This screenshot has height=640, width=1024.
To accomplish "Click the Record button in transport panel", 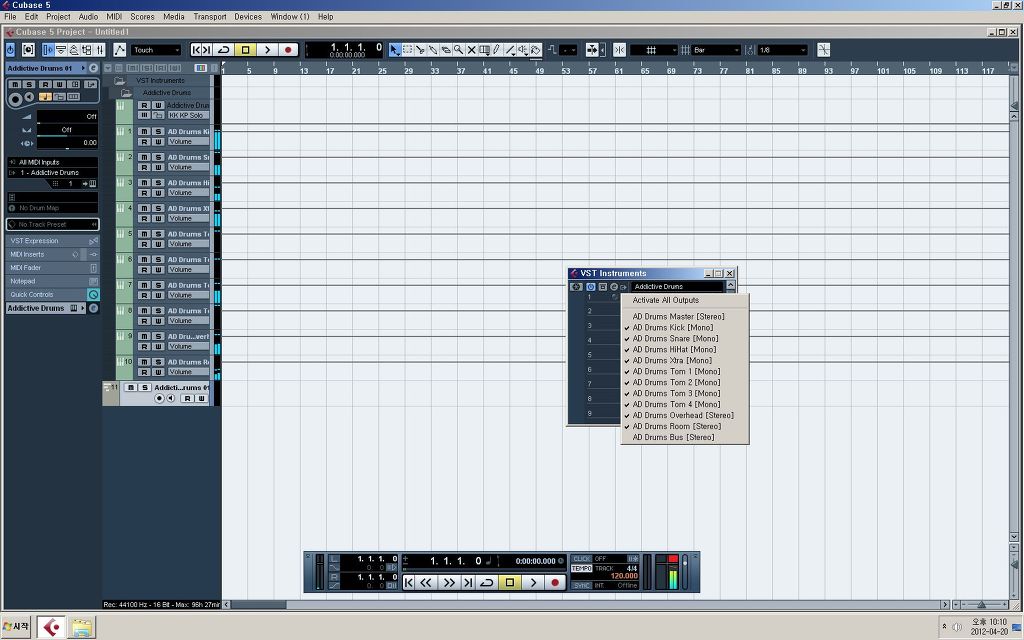I will point(555,583).
